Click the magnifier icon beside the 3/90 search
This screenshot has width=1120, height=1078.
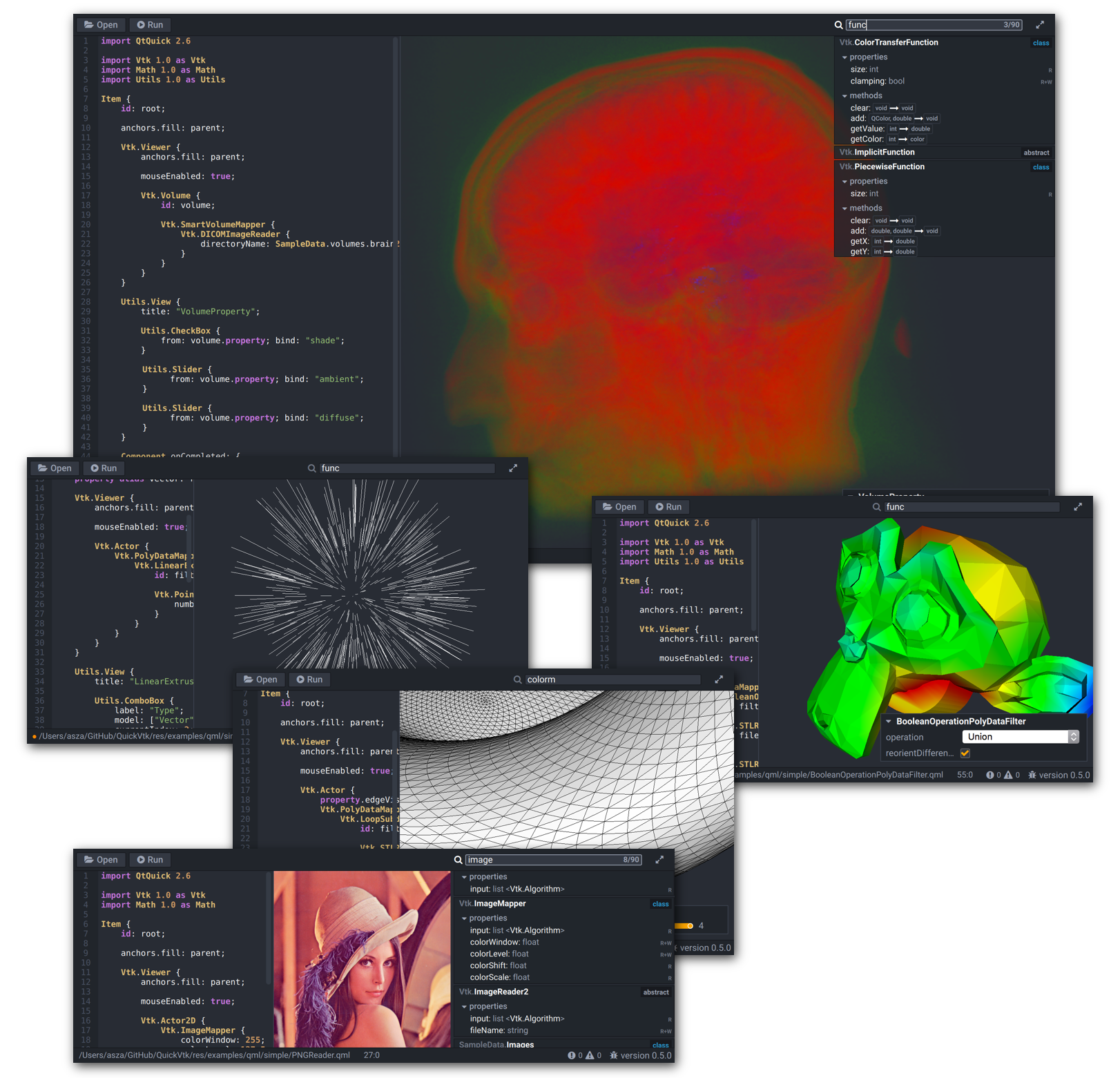coord(838,25)
